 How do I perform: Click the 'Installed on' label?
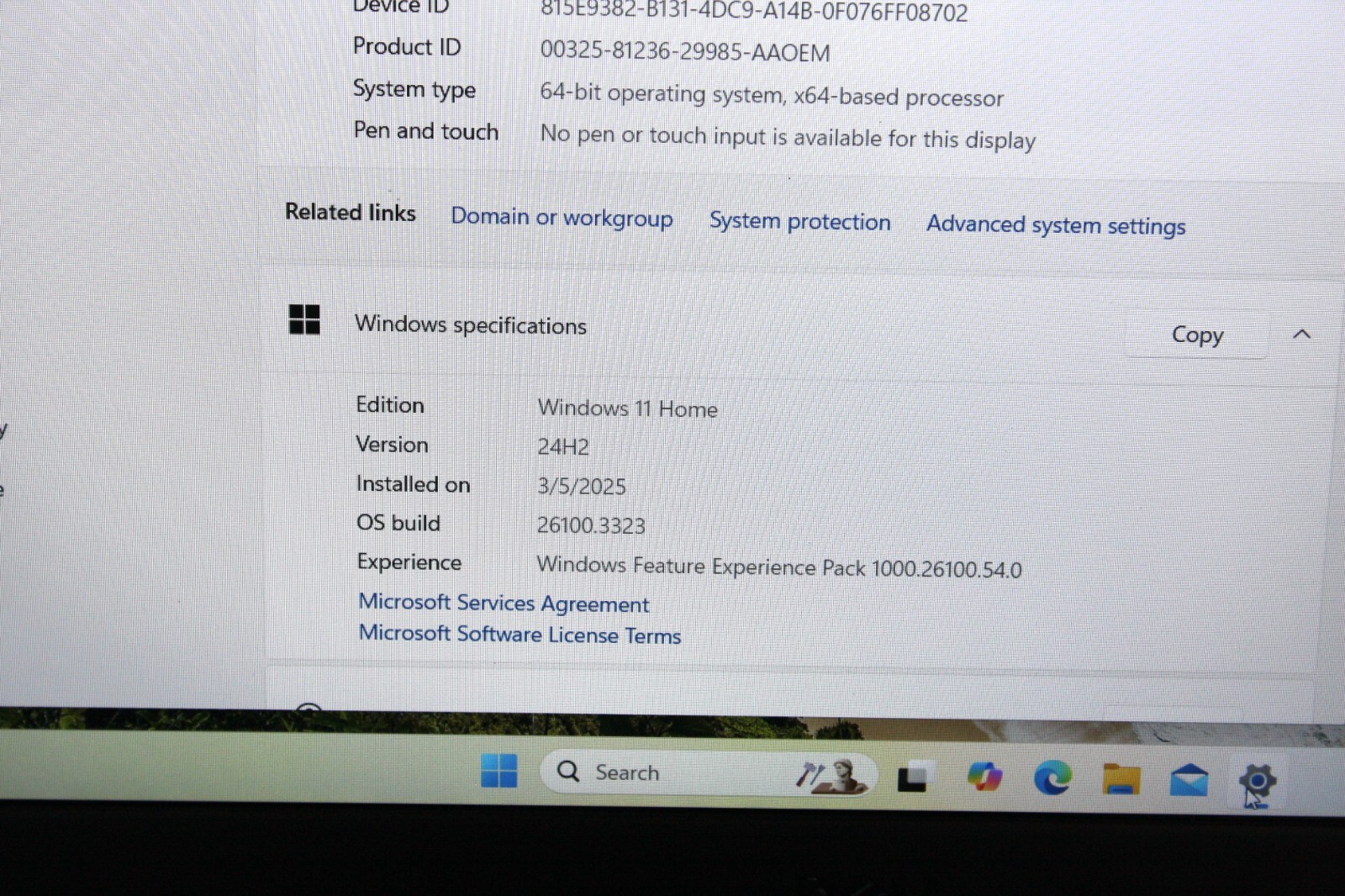pyautogui.click(x=413, y=484)
